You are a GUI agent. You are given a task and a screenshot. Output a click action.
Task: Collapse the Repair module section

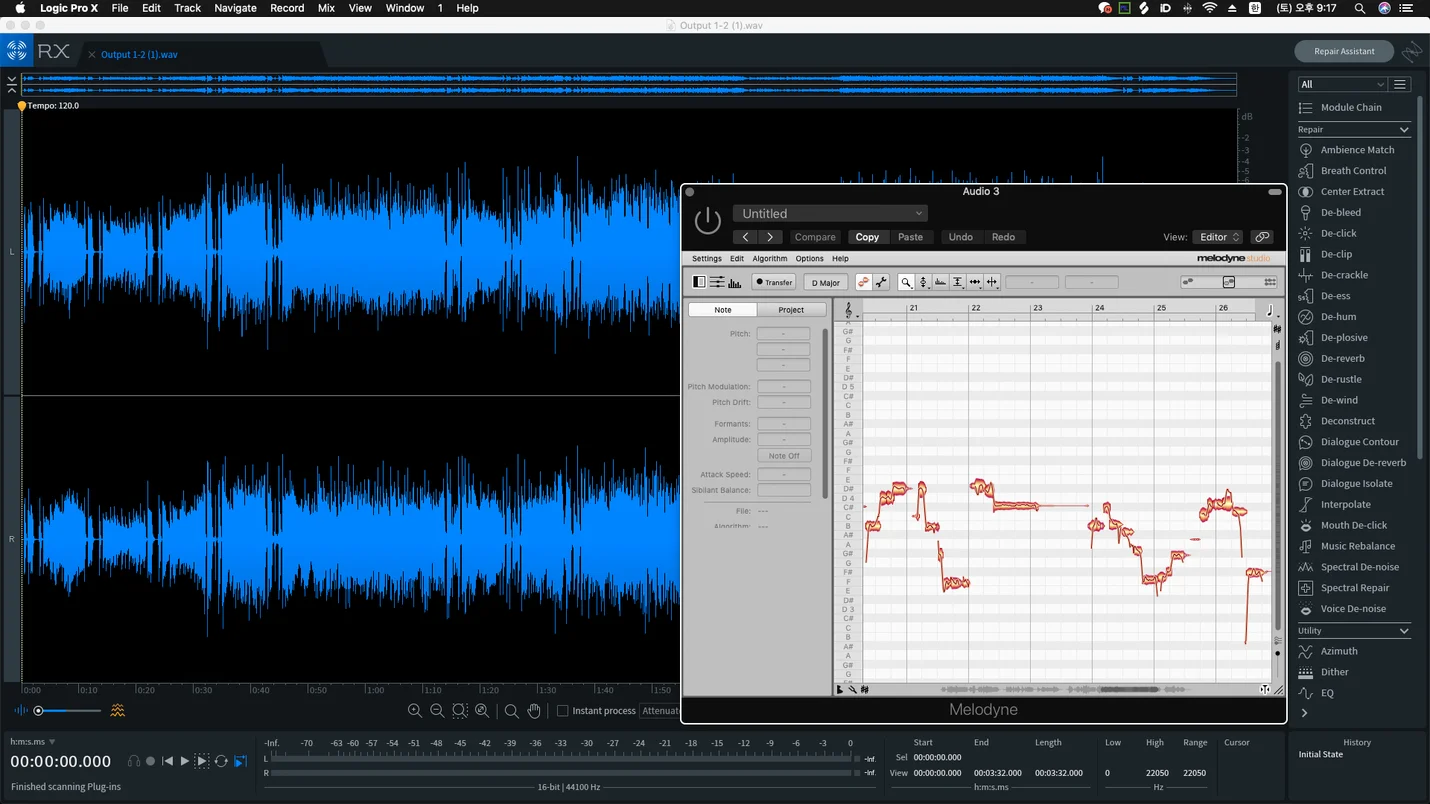[1403, 130]
